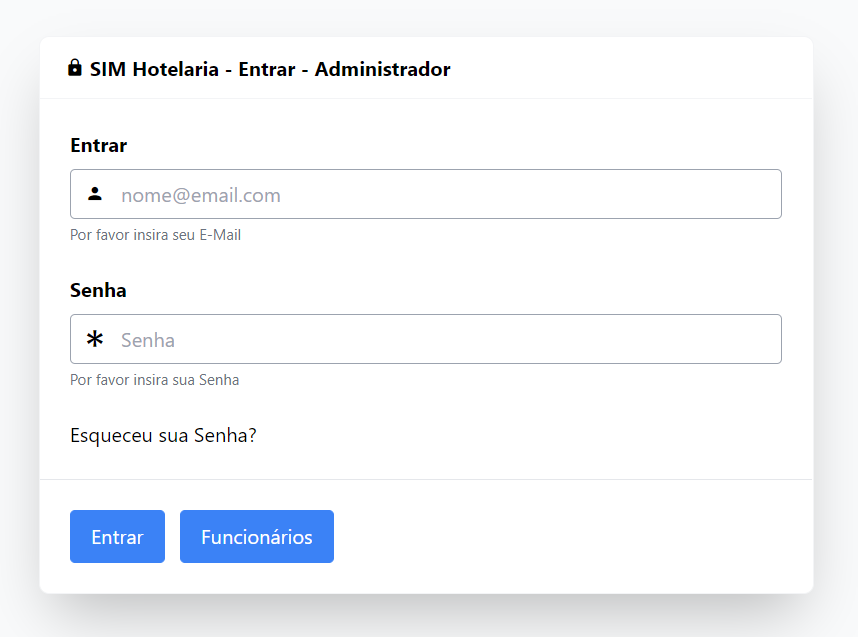858x637 pixels.
Task: Click the word 'Administrador' in the header
Action: [x=382, y=69]
